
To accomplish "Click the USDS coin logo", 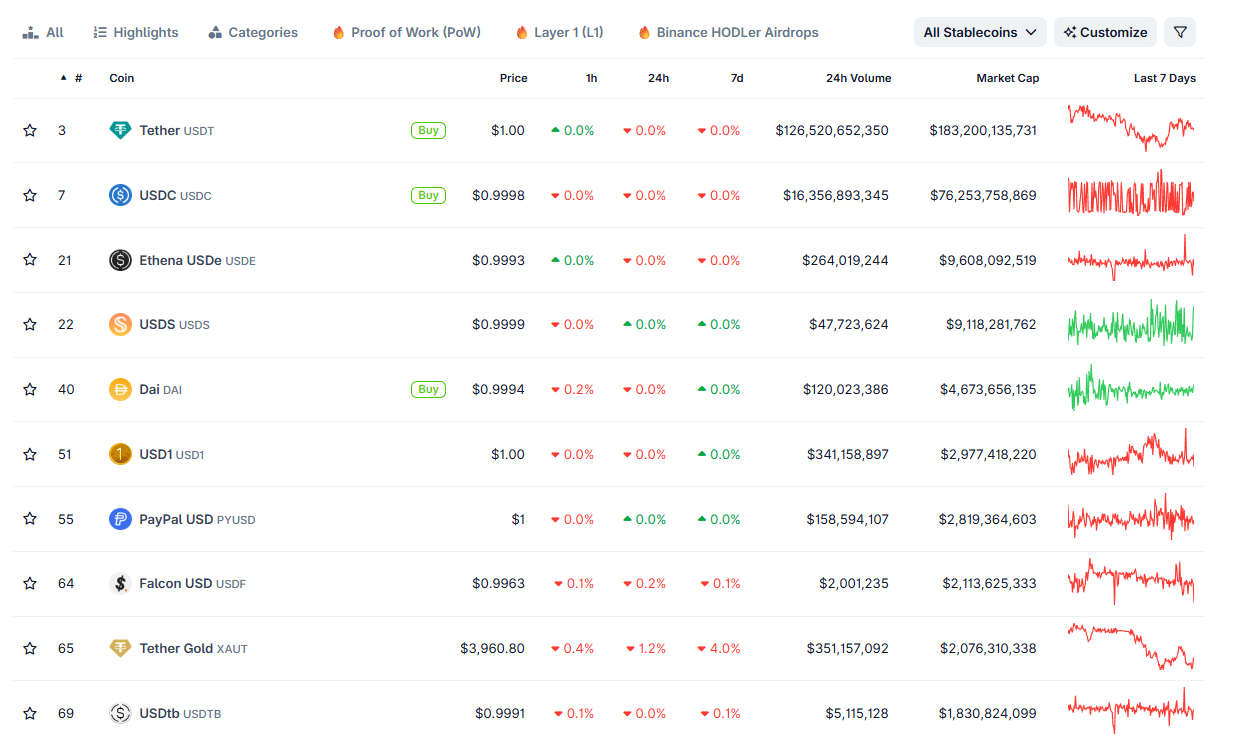I will [120, 324].
